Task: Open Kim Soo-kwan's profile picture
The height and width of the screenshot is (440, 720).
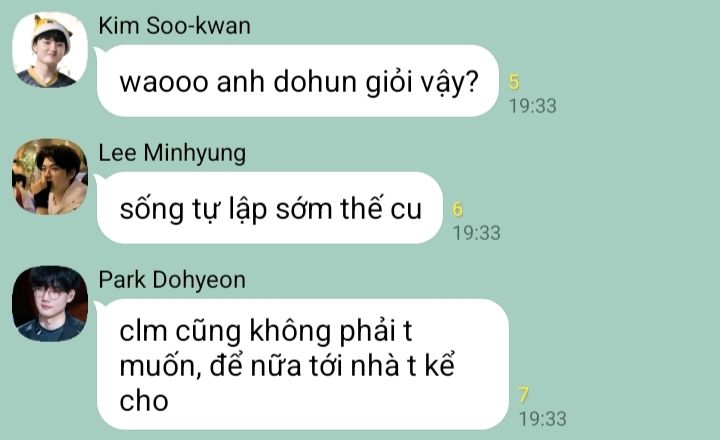Action: point(50,50)
